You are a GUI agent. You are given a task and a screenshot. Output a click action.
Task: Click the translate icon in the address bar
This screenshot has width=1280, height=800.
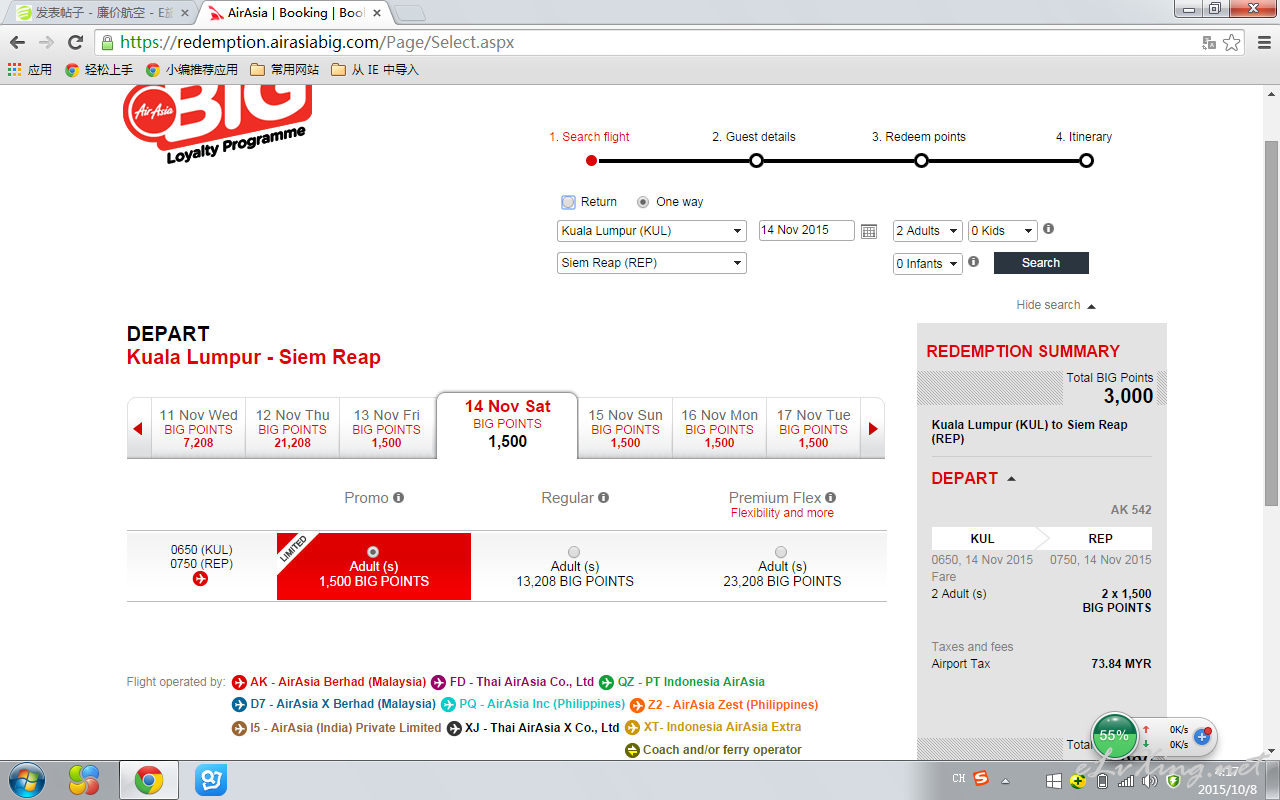coord(1209,43)
